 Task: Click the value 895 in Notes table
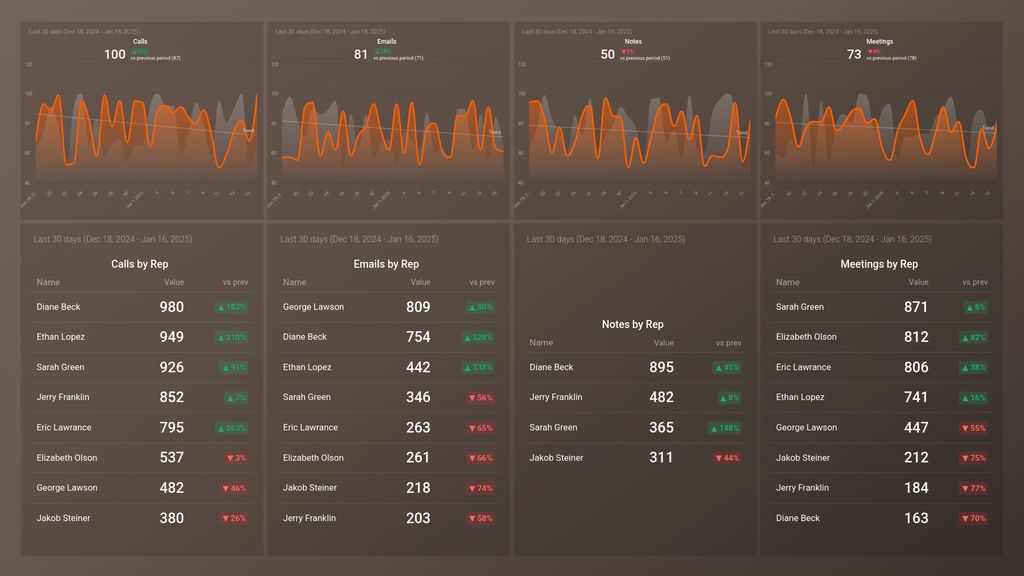(x=662, y=367)
